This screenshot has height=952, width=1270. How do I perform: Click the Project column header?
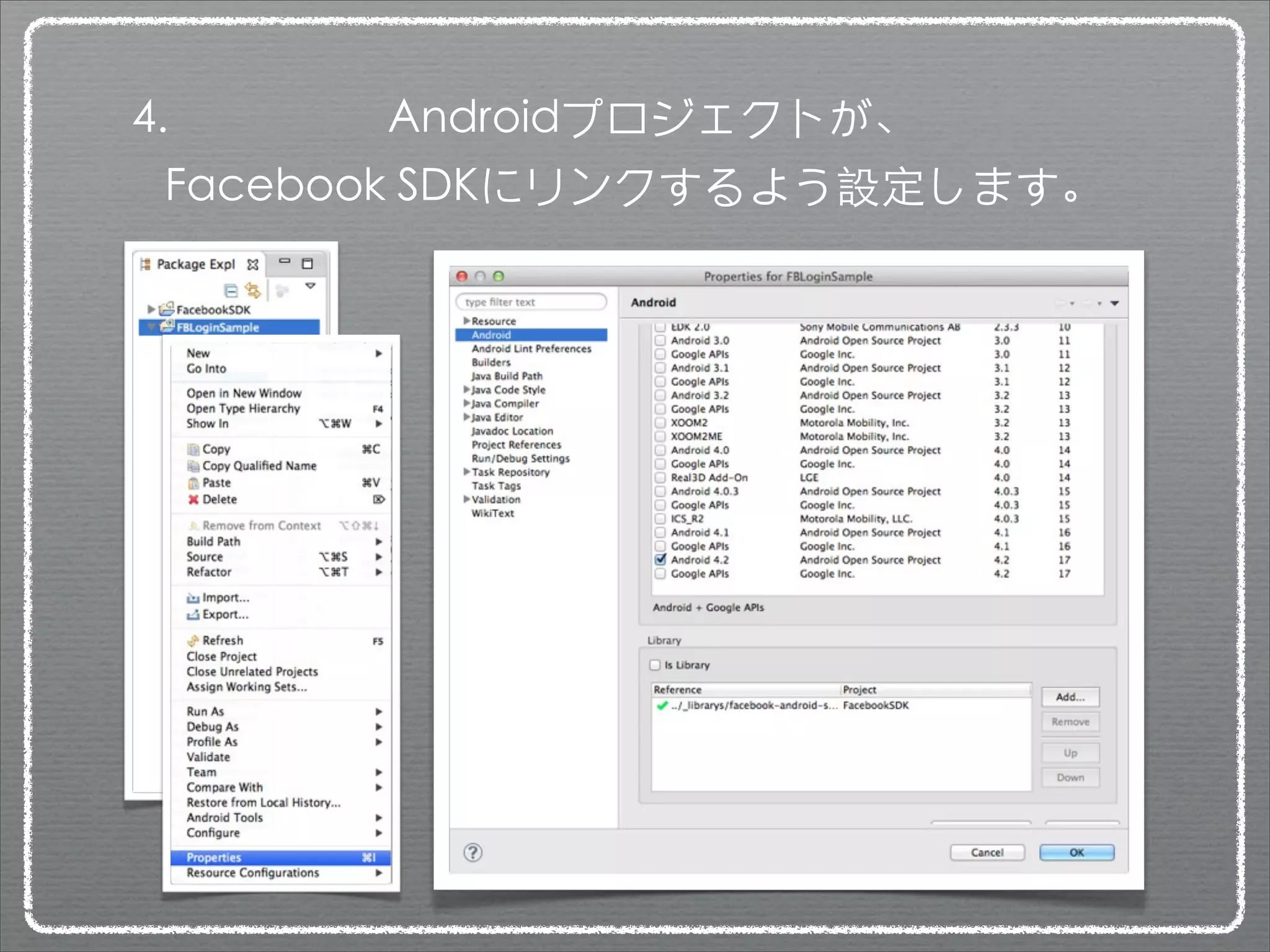tap(936, 690)
